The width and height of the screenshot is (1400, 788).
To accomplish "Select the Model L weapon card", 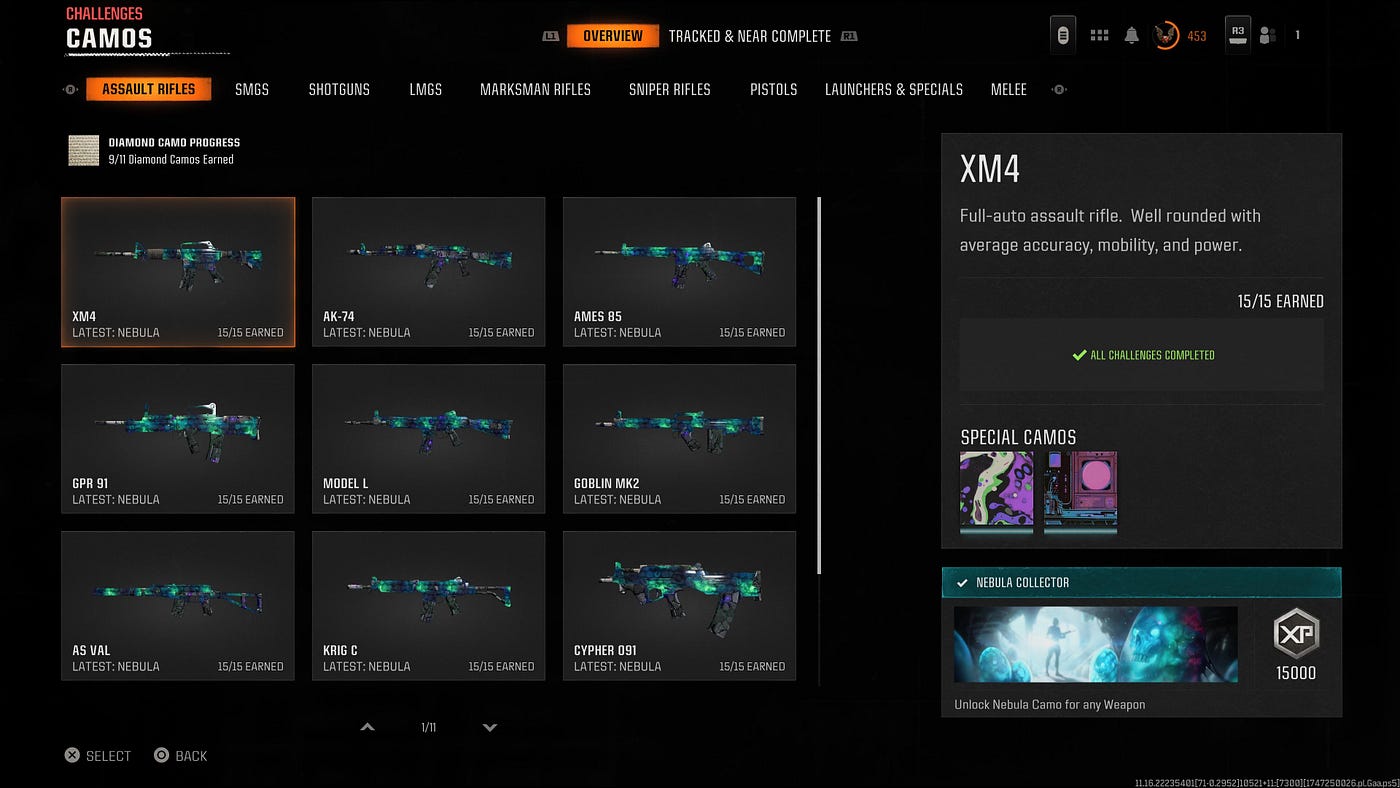I will (x=429, y=439).
